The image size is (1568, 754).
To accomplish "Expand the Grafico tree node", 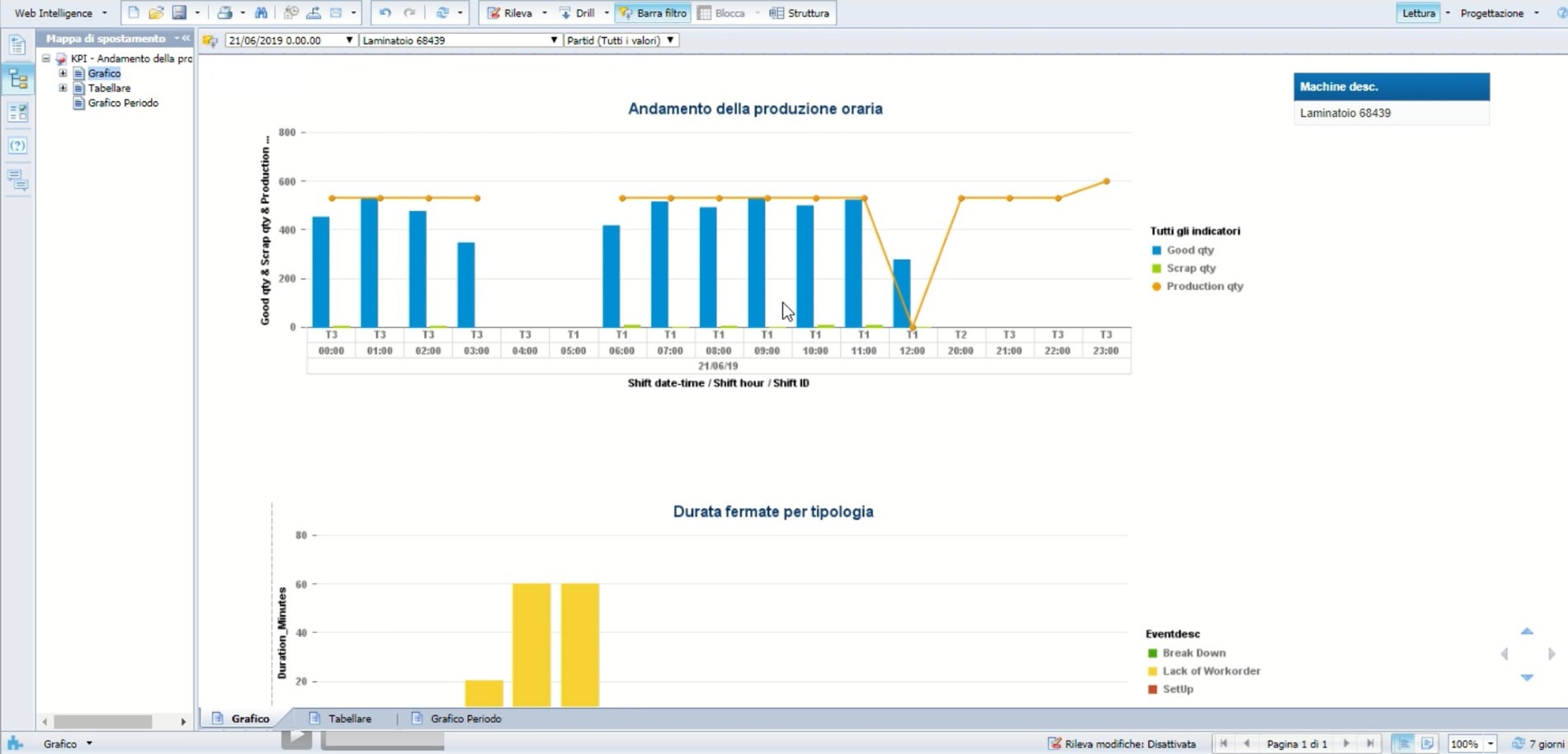I will (63, 73).
